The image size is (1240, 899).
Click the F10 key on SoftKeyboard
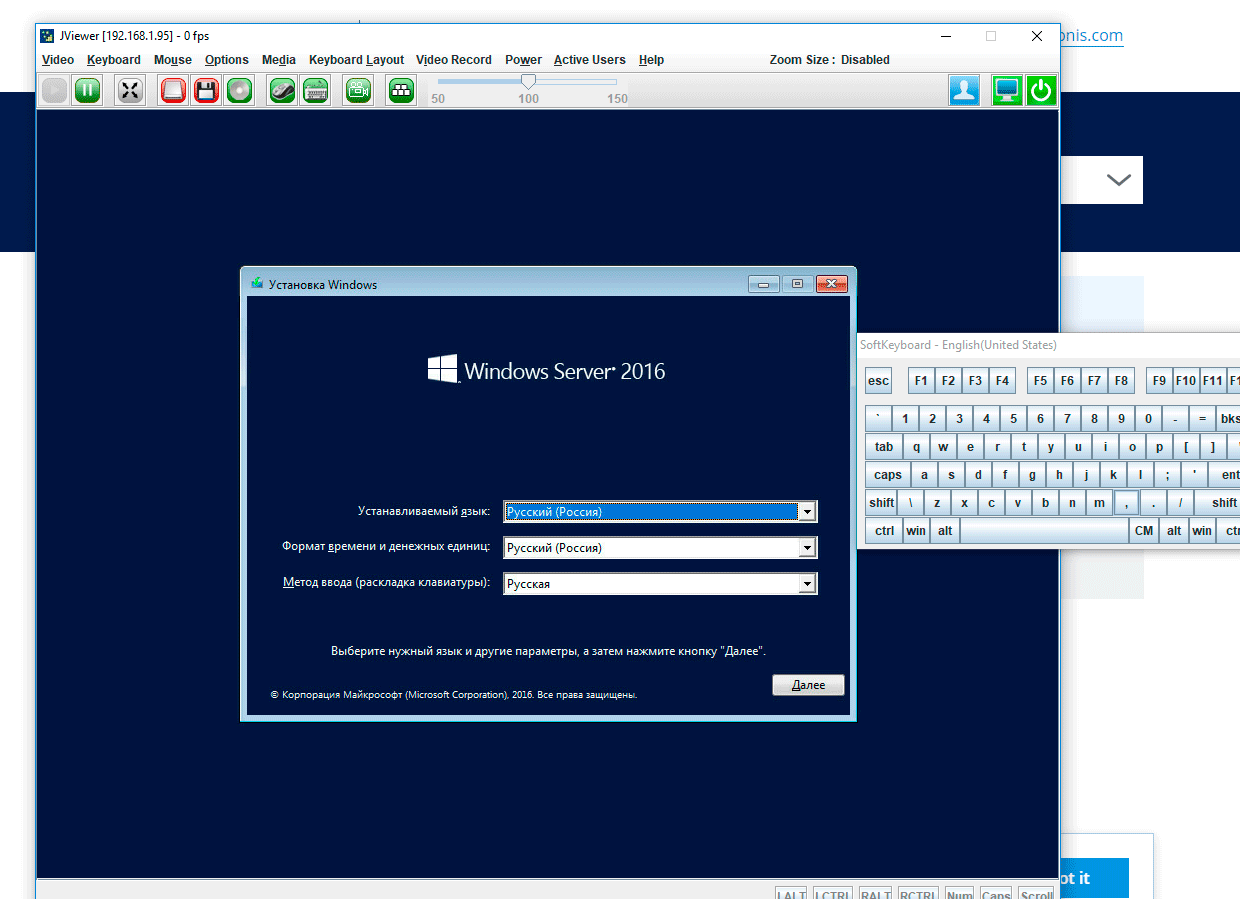point(1186,381)
